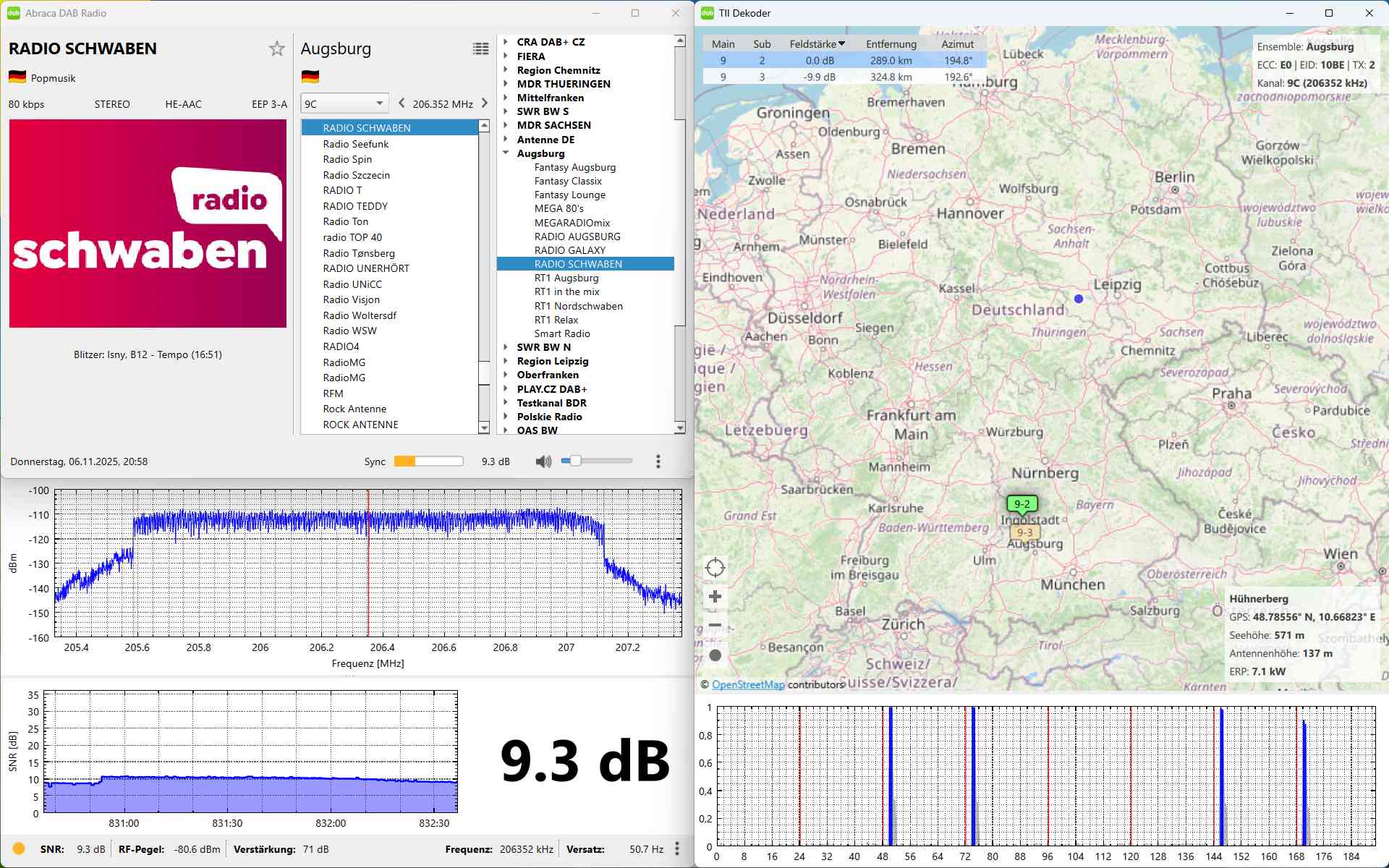Click the round dot button on map

(x=715, y=655)
